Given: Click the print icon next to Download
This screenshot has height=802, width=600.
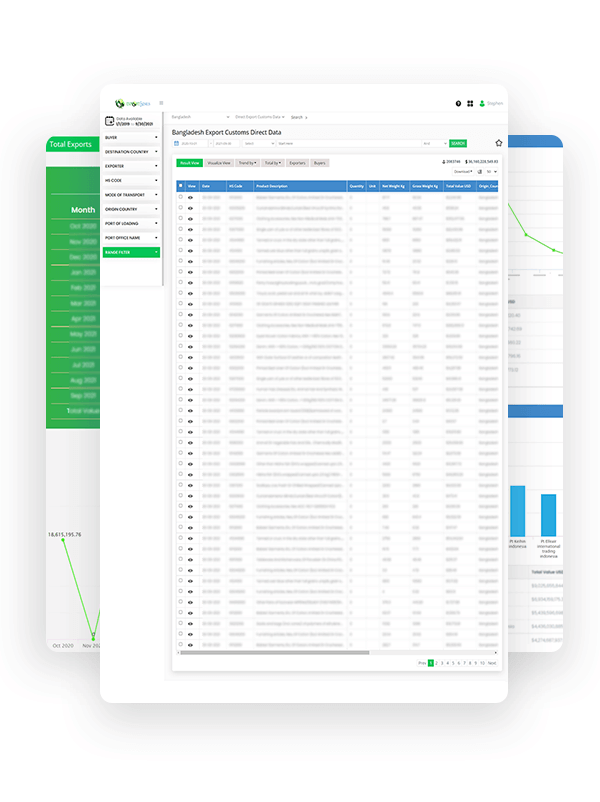Looking at the screenshot, I should [479, 171].
